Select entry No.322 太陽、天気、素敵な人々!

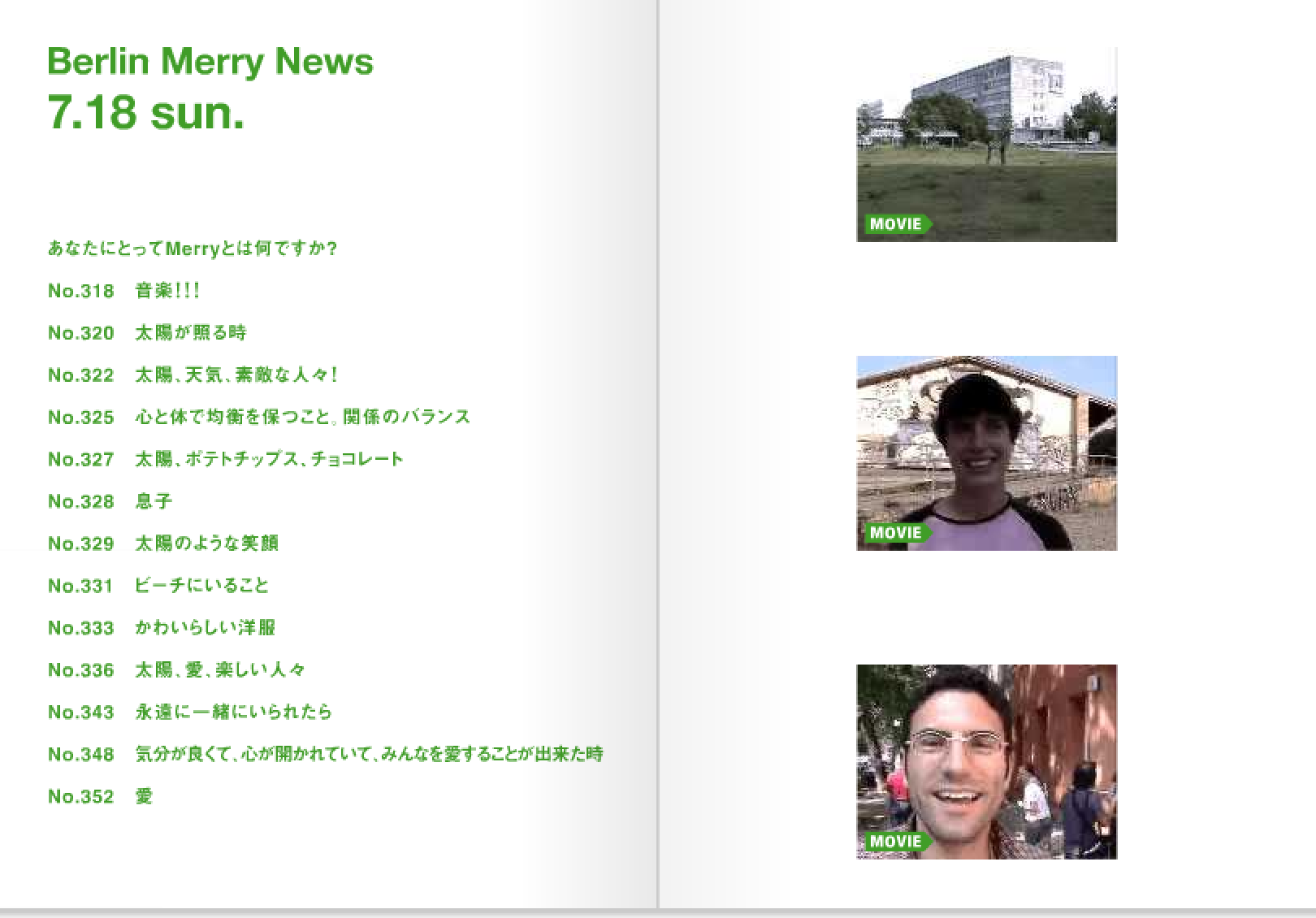click(193, 375)
